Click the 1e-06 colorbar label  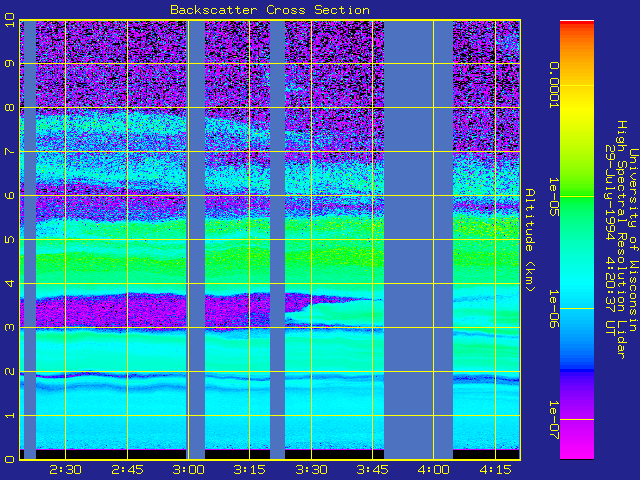(x=553, y=309)
